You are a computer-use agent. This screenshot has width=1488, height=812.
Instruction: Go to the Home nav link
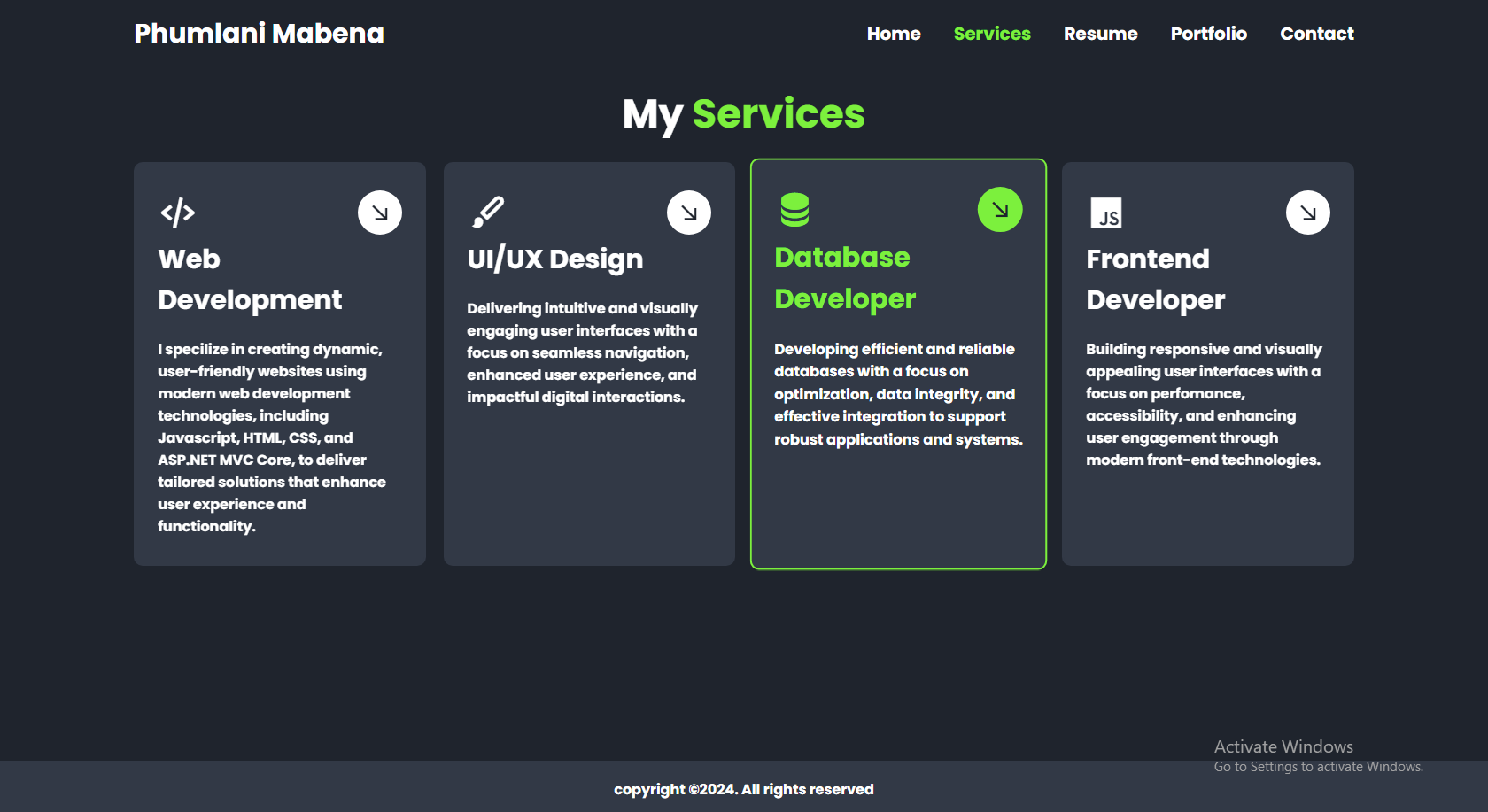click(x=894, y=34)
